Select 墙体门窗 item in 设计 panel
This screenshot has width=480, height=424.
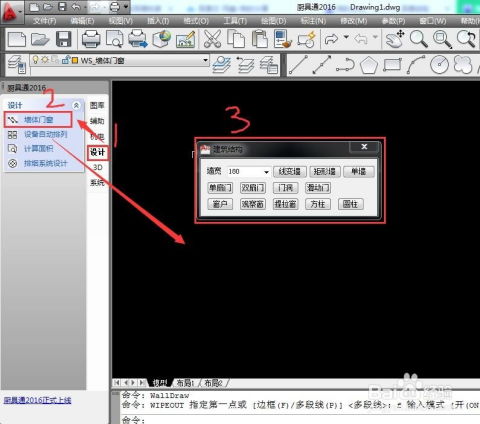38,120
